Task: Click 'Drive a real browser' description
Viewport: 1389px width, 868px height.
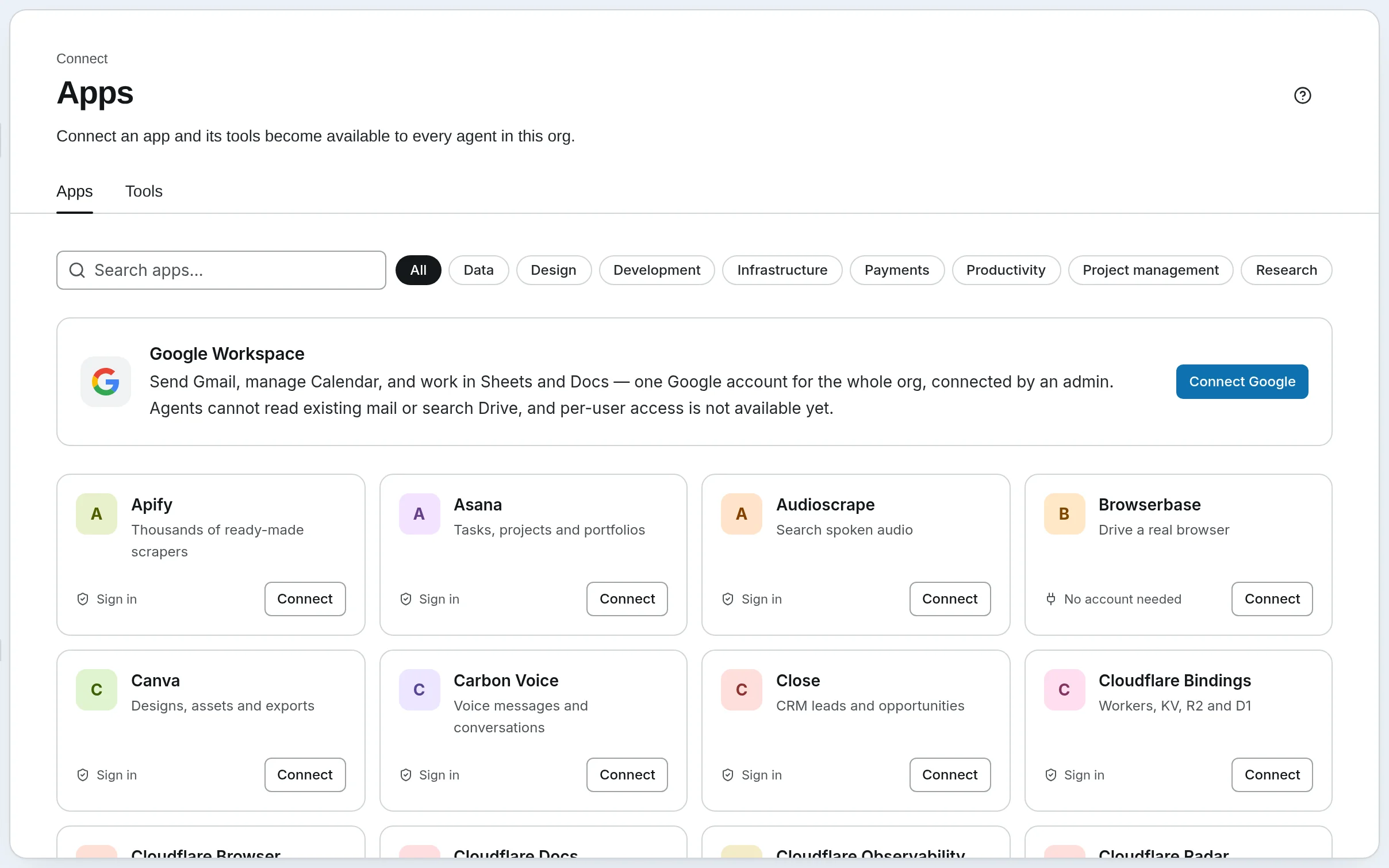Action: [x=1164, y=530]
